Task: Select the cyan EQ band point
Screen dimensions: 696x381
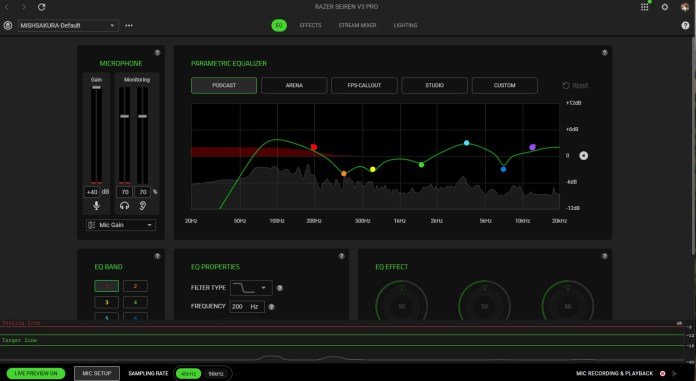Action: point(467,143)
